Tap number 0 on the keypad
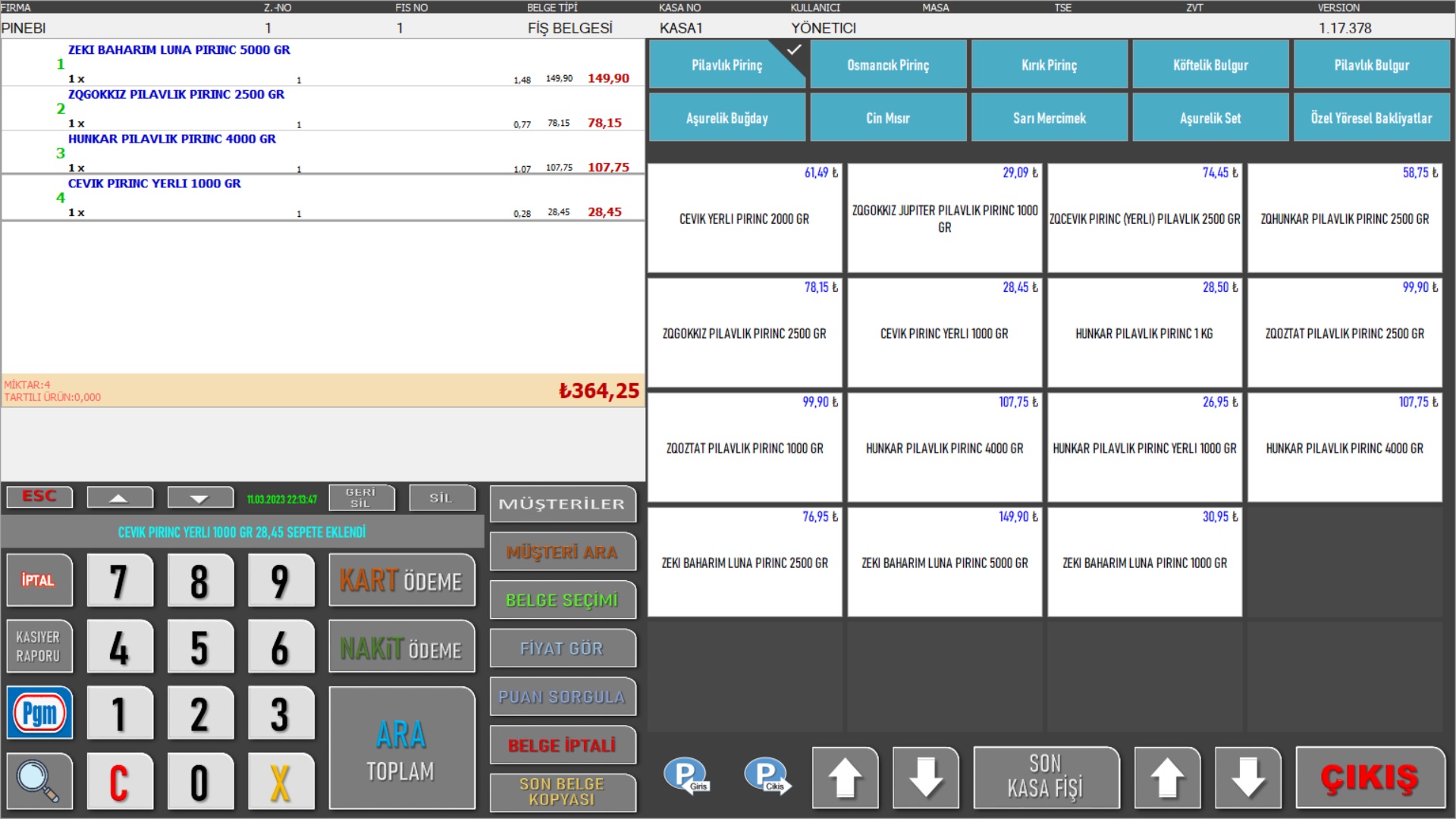Viewport: 1456px width, 819px height. pos(200,781)
